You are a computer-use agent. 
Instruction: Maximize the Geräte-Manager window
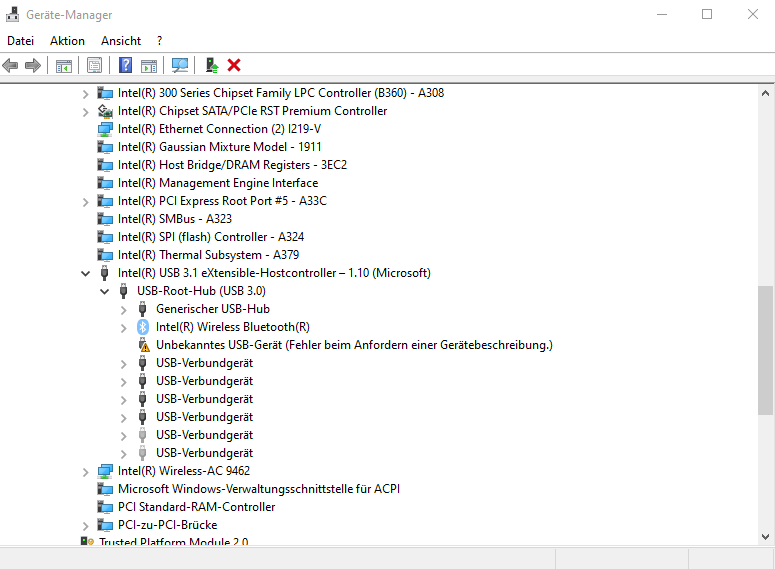pos(707,14)
